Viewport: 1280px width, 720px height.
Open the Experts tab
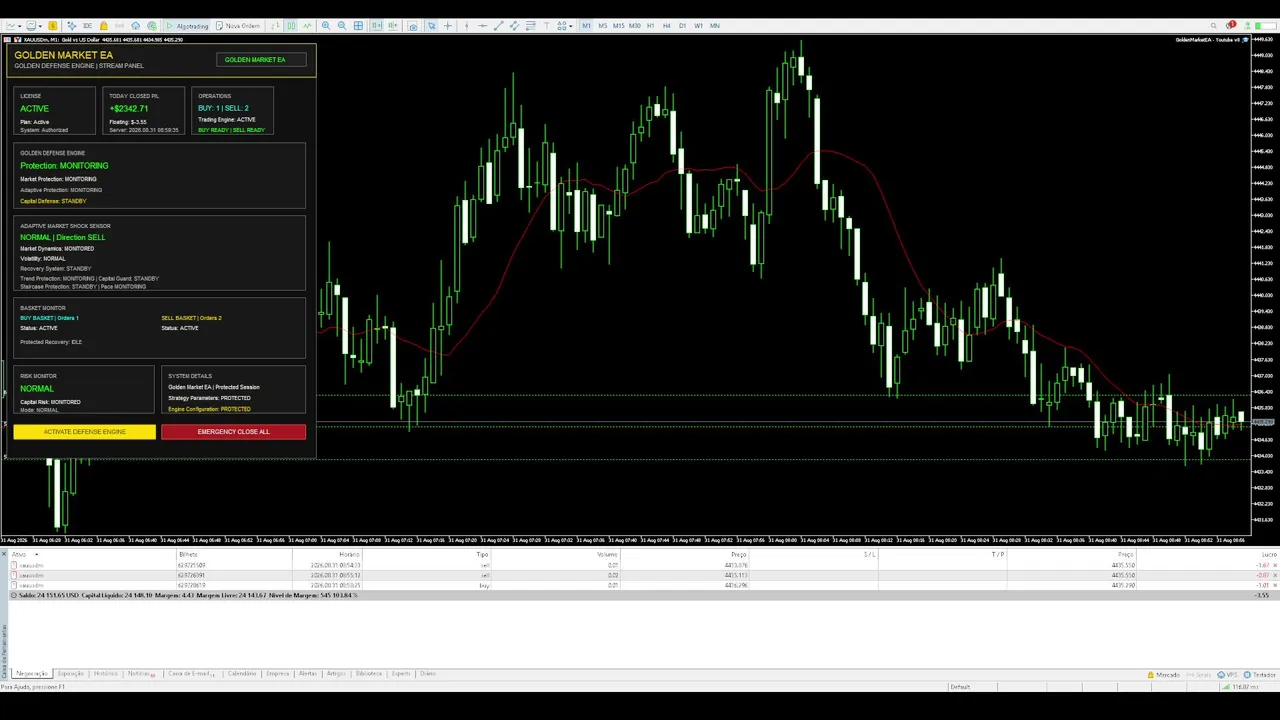coord(400,674)
